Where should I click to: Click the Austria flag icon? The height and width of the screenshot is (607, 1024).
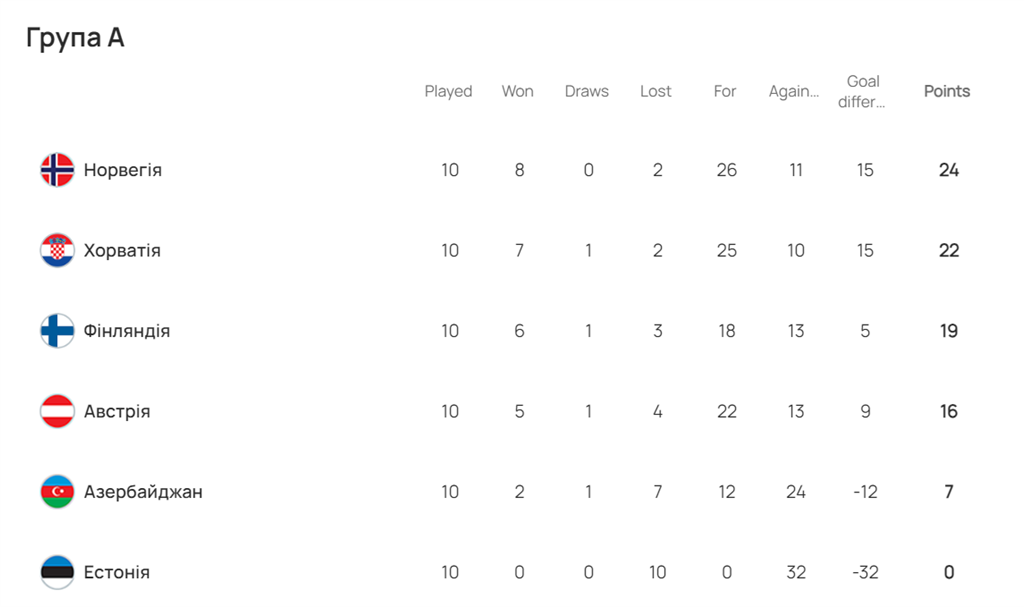[57, 411]
